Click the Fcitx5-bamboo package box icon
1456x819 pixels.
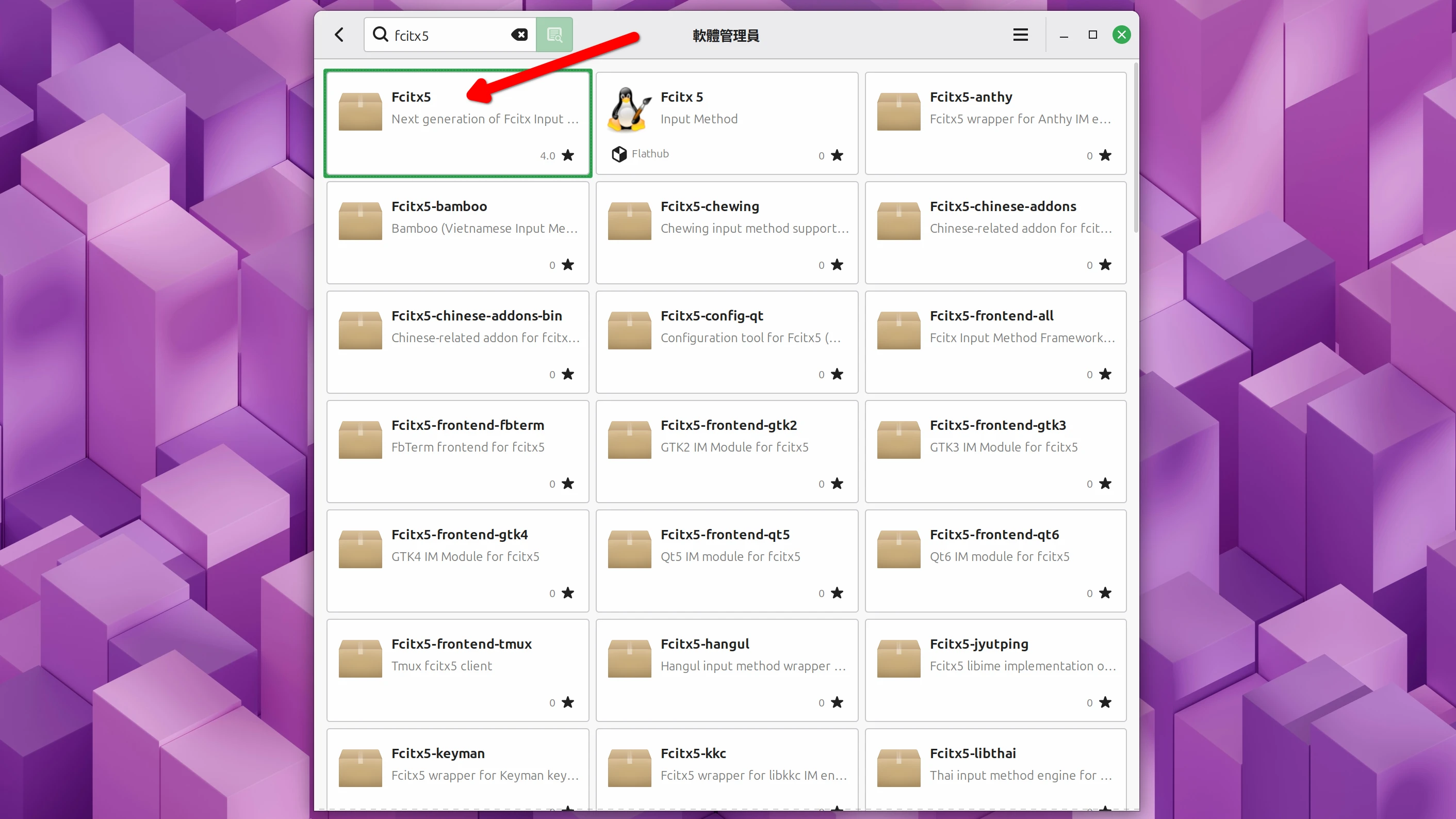pos(360,220)
